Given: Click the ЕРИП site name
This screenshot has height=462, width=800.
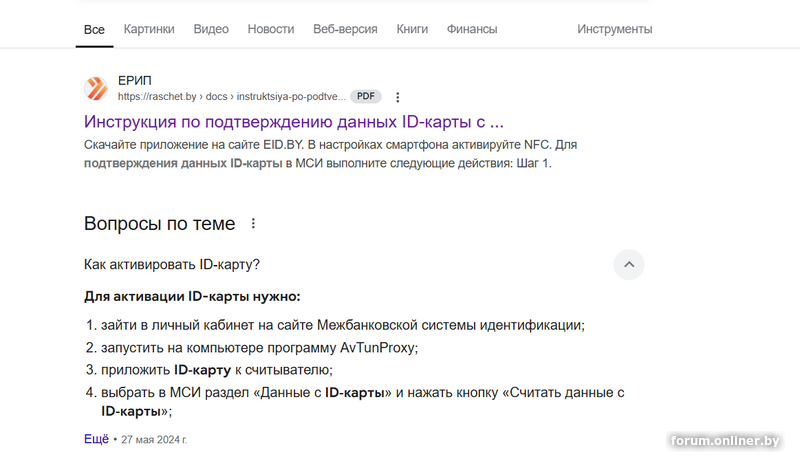Looking at the screenshot, I should (135, 81).
